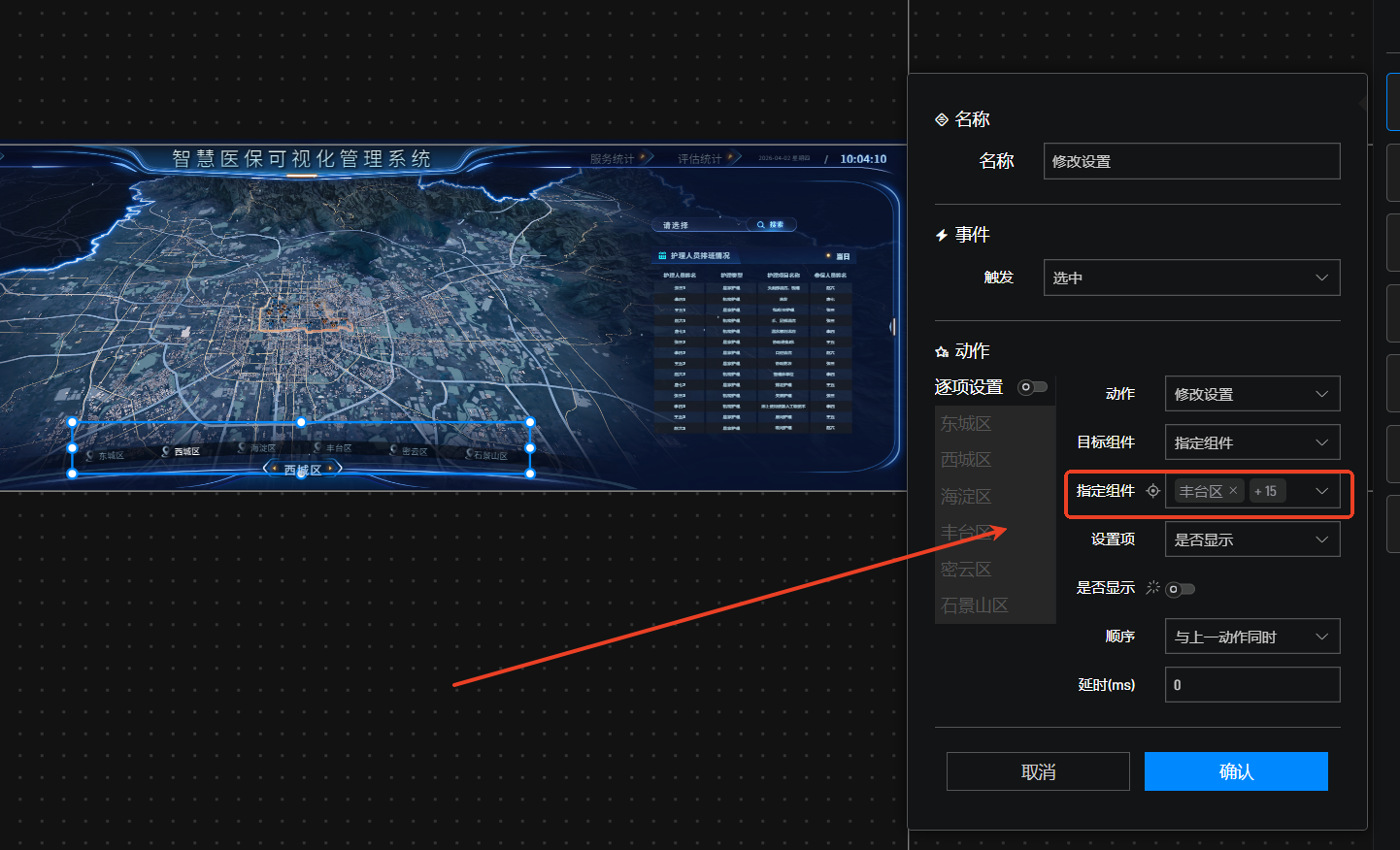Open the 触发 dropdown showing 选中
This screenshot has width=1400, height=850.
pos(1191,278)
